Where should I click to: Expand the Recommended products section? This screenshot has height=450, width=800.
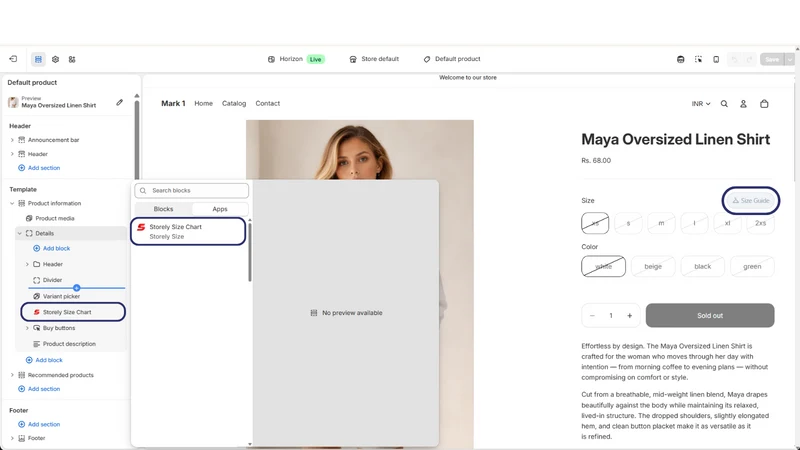click(12, 375)
